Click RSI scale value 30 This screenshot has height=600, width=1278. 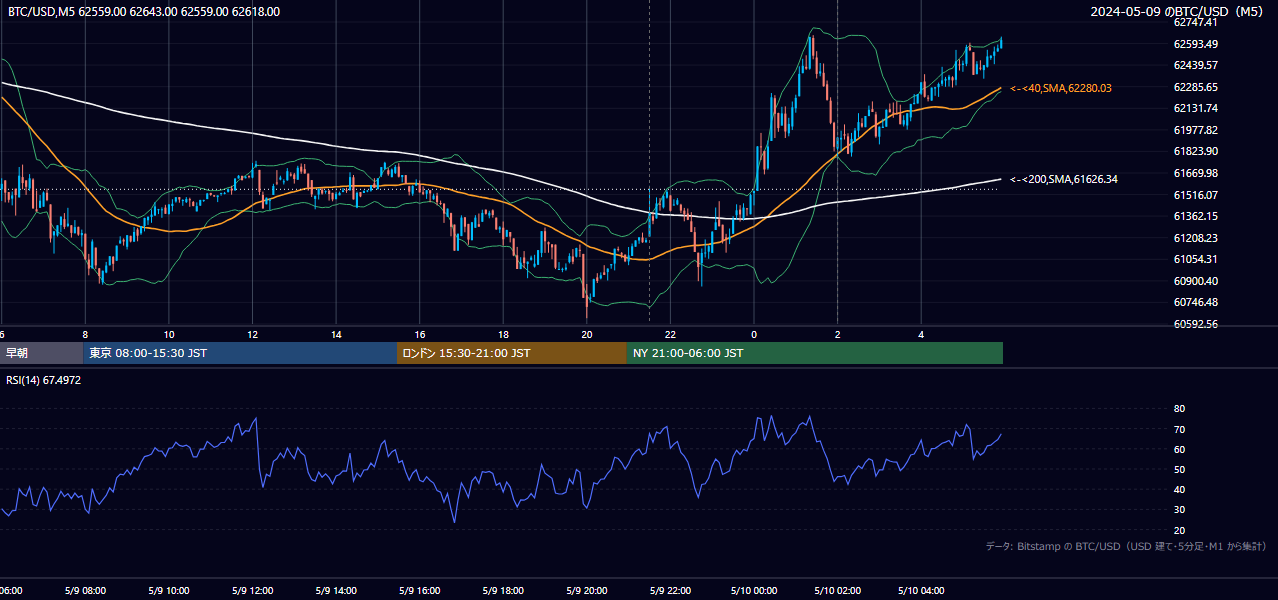pyautogui.click(x=1179, y=510)
